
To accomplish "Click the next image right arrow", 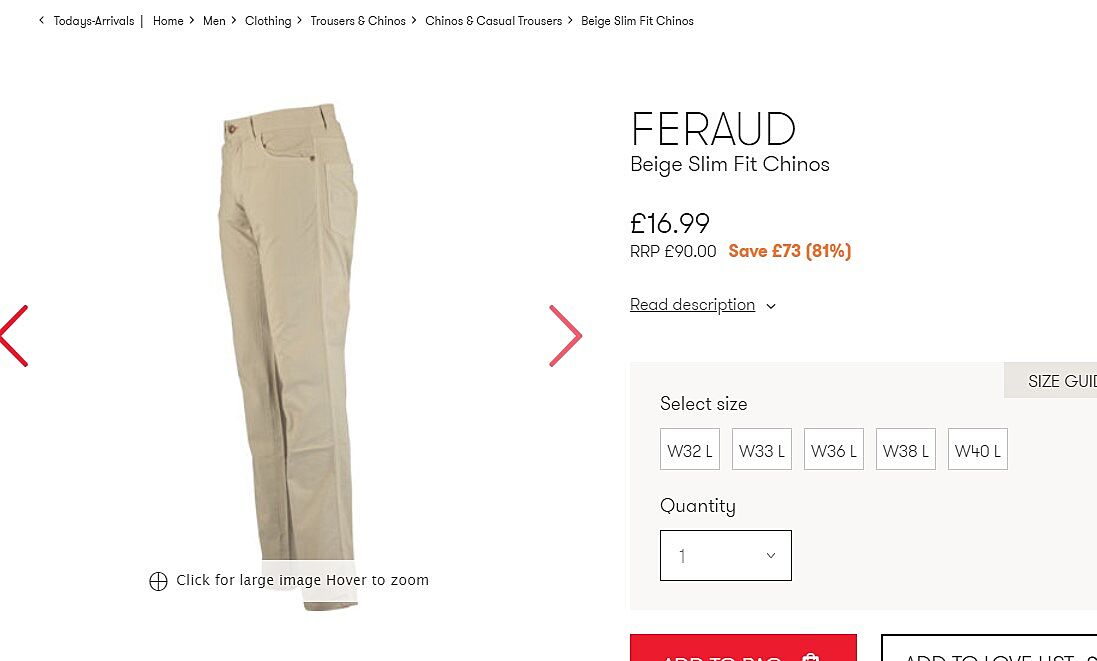I will click(x=565, y=336).
